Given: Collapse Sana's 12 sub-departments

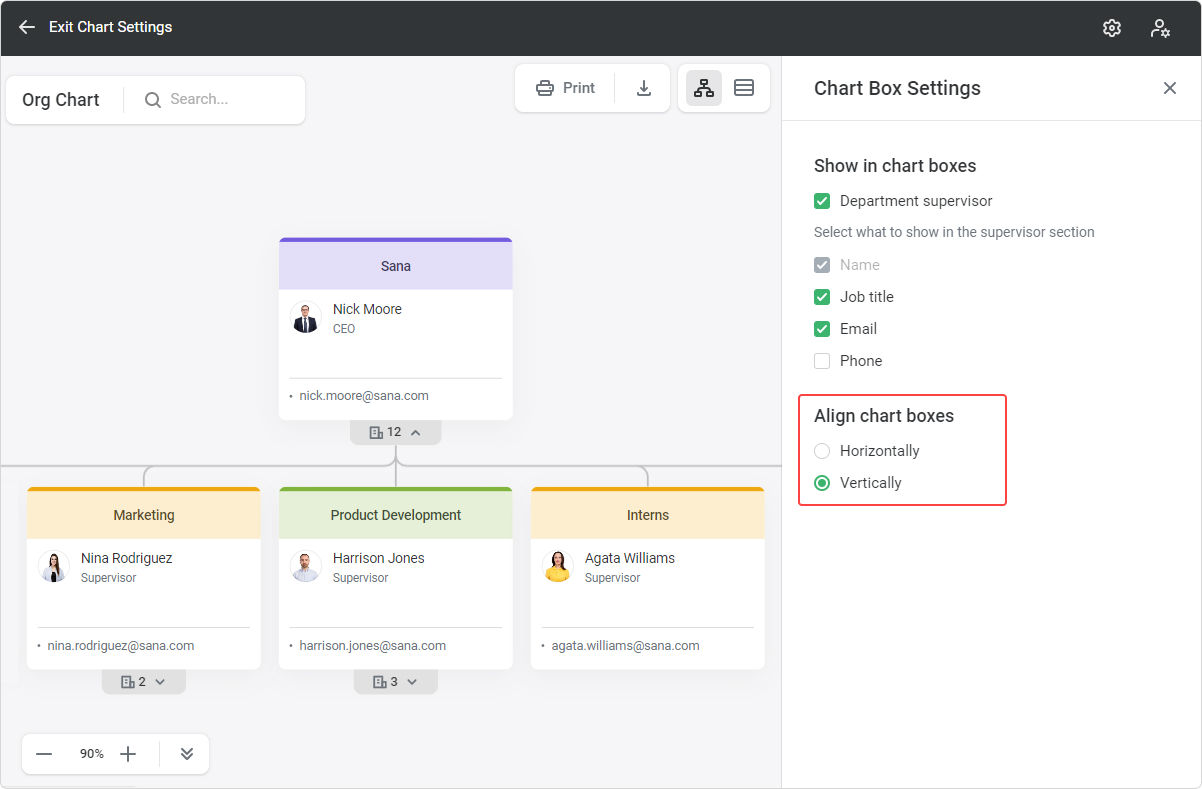Looking at the screenshot, I should (x=395, y=432).
